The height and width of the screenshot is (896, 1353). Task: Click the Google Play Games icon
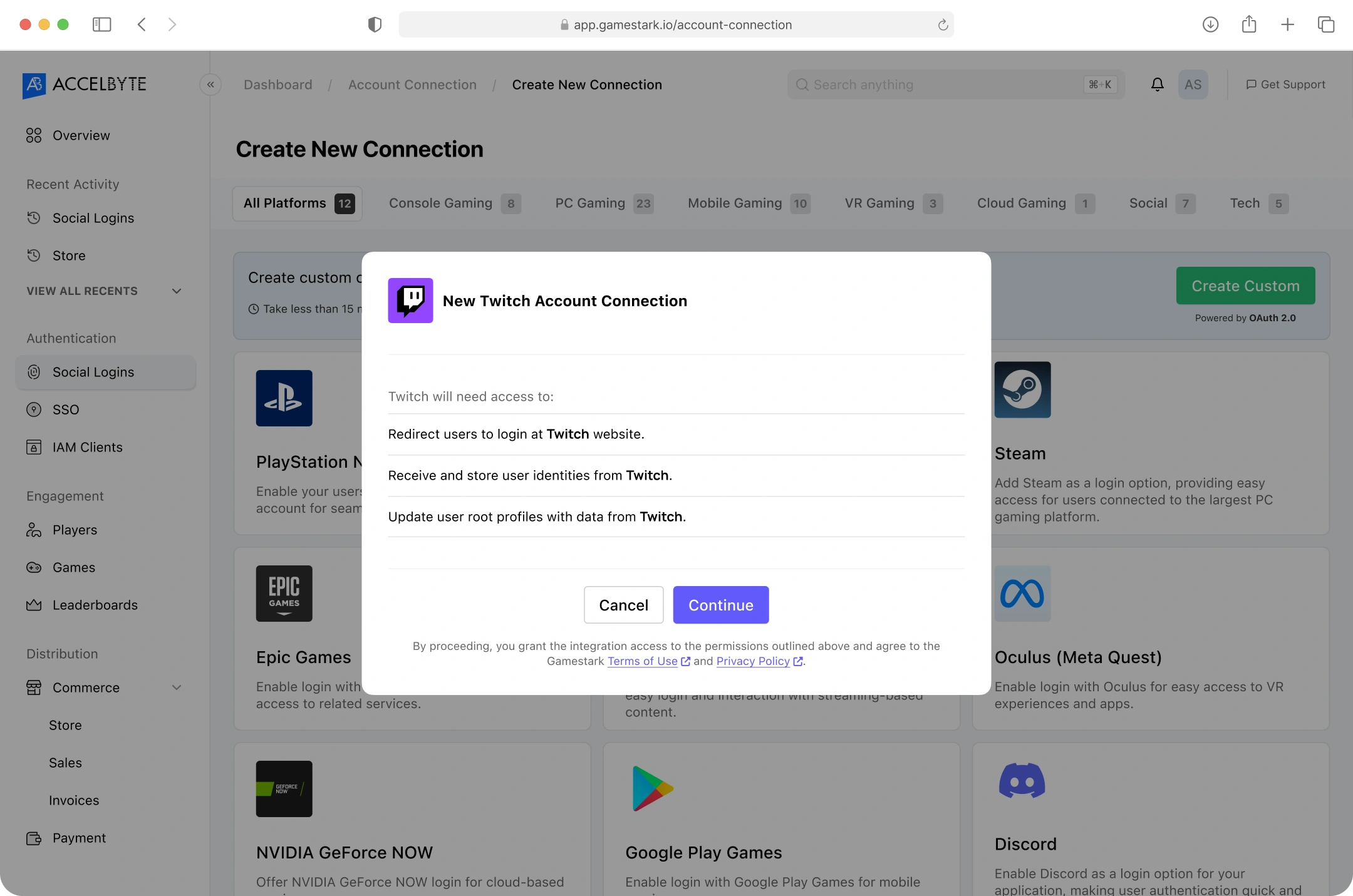(653, 788)
